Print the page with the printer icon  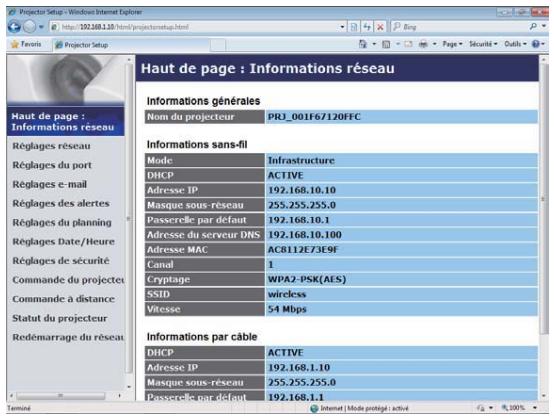[423, 44]
